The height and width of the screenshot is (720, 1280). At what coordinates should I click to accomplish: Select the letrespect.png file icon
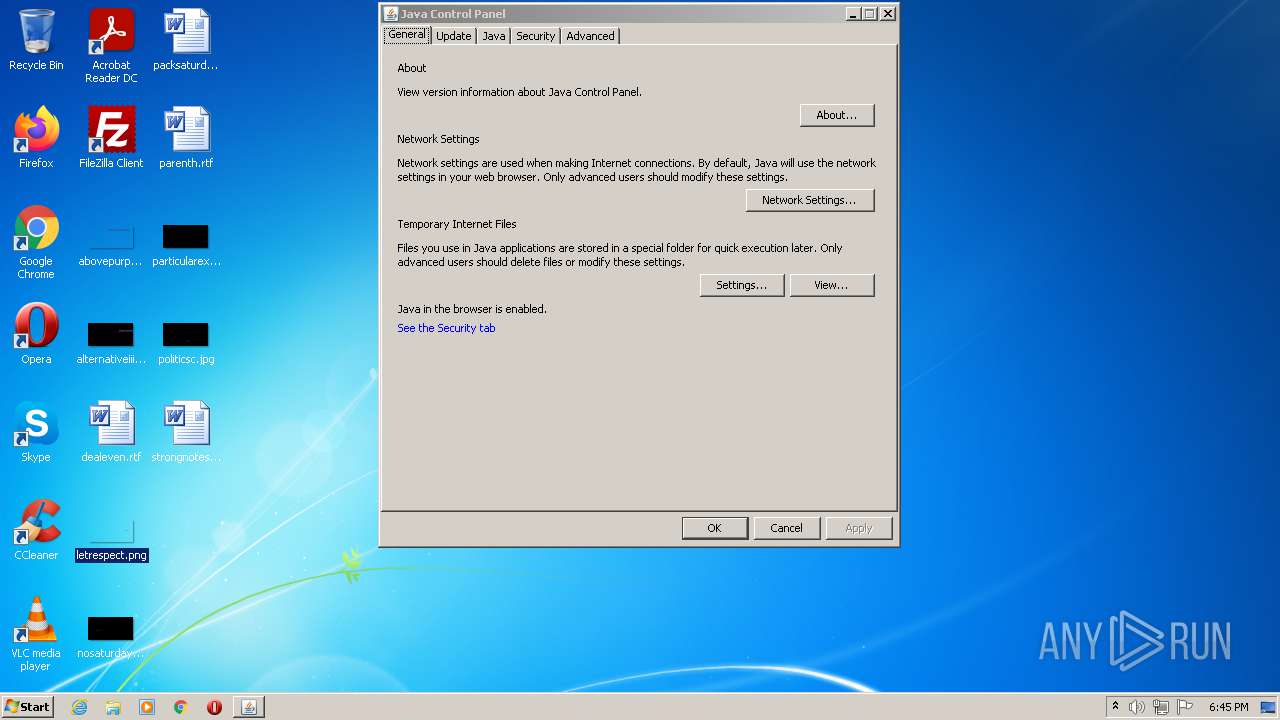tap(111, 541)
